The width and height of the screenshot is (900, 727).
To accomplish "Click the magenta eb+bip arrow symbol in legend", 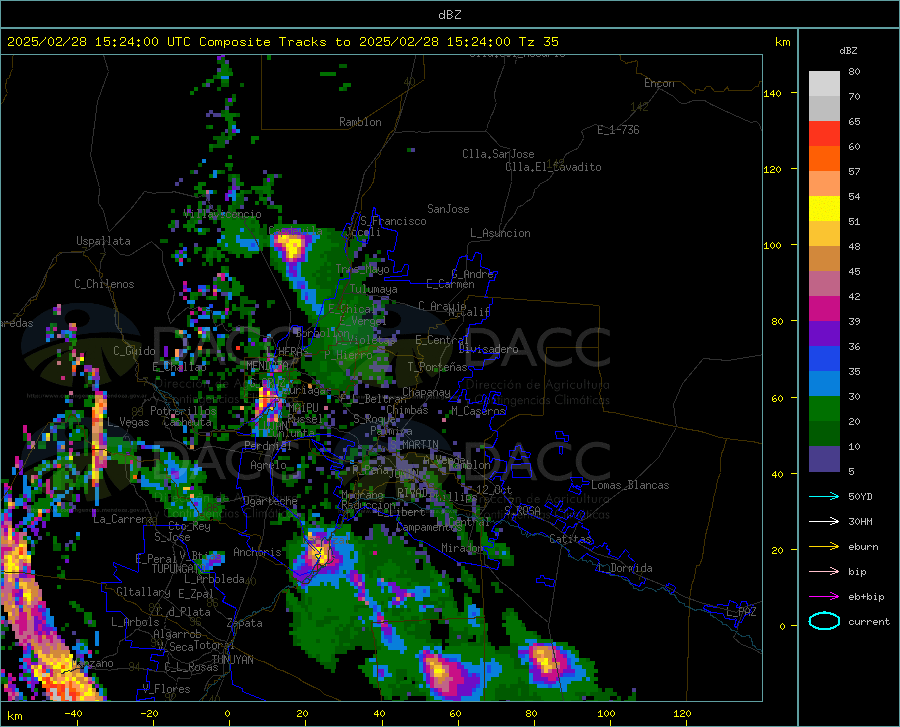I will [824, 596].
